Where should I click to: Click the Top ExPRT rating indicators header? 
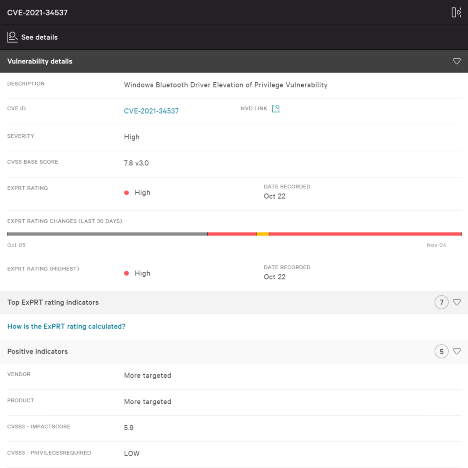pyautogui.click(x=234, y=302)
